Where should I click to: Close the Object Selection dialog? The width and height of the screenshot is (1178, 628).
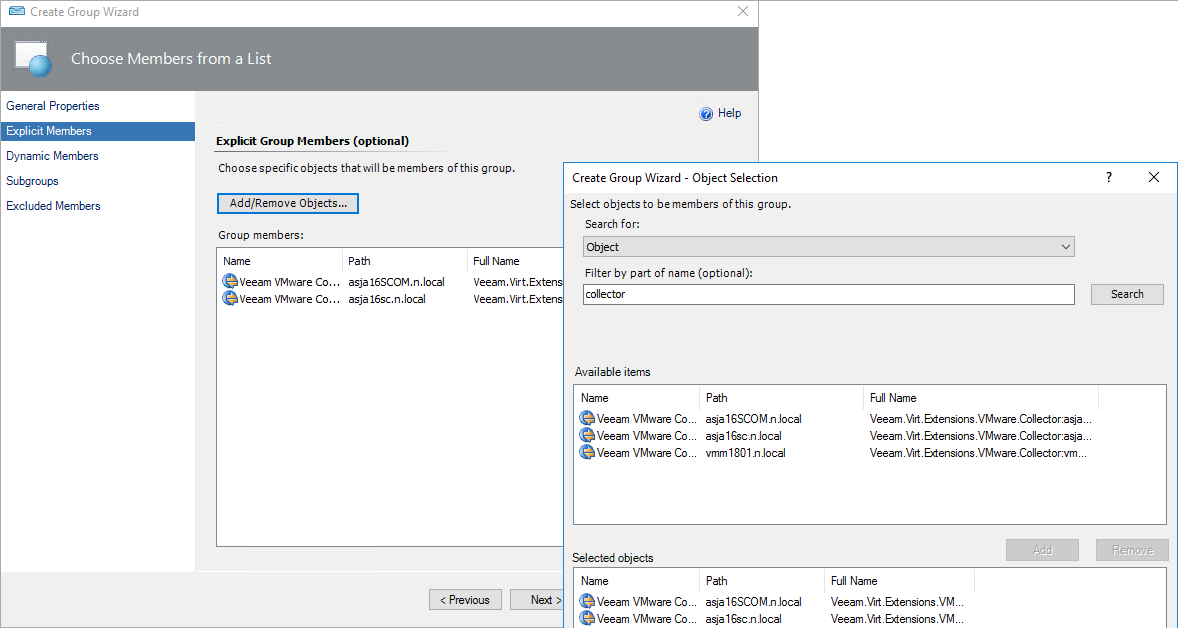tap(1154, 177)
